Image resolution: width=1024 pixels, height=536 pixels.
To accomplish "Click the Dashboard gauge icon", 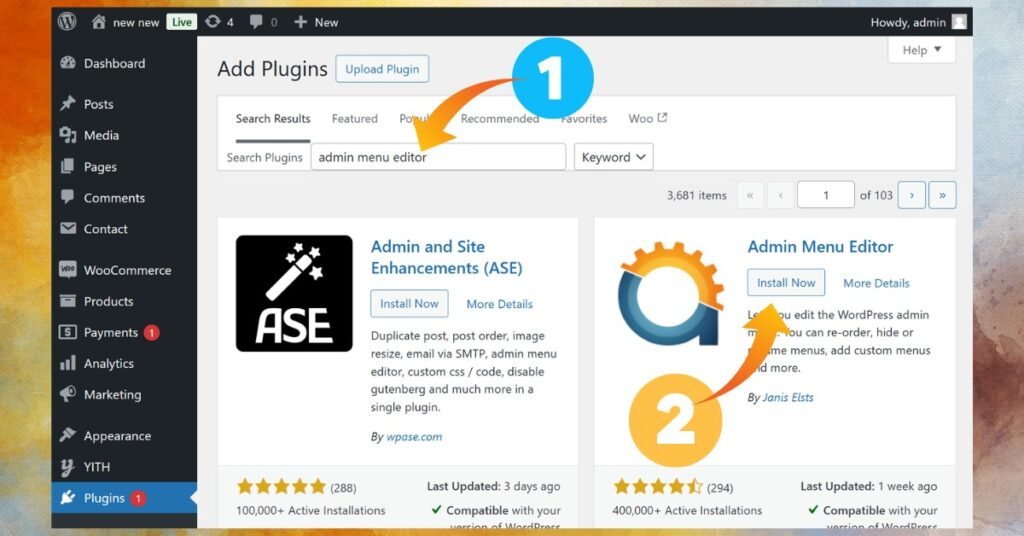I will pos(68,63).
